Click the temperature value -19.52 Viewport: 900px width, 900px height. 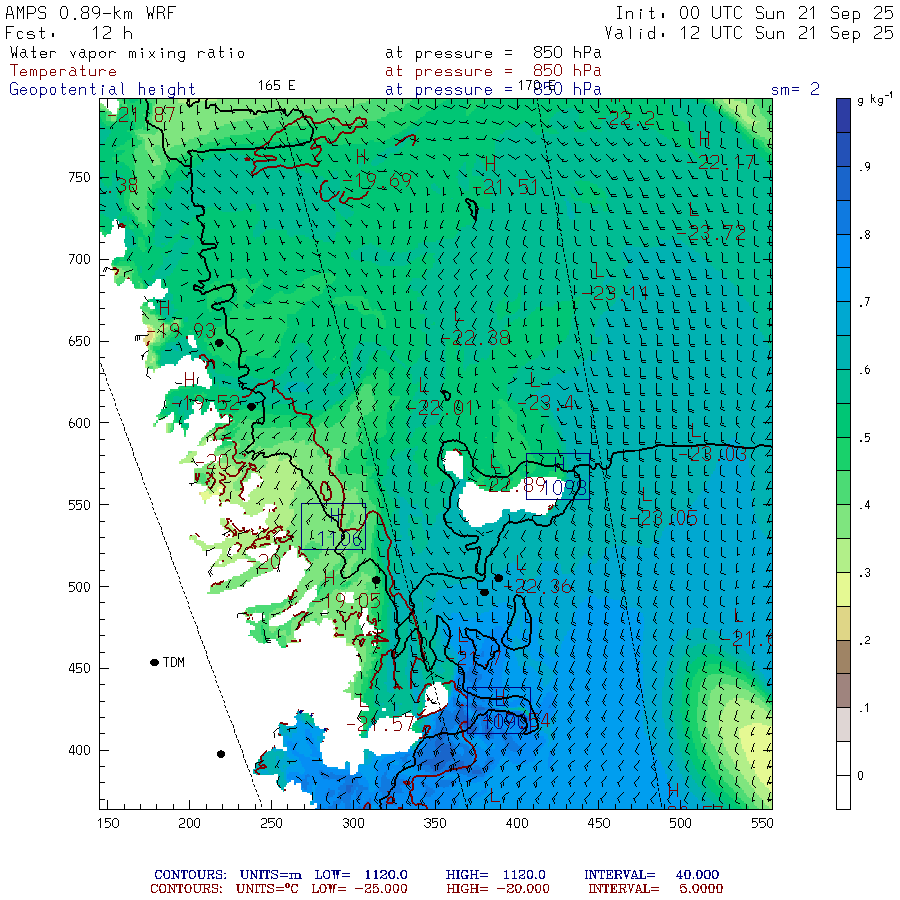point(206,403)
